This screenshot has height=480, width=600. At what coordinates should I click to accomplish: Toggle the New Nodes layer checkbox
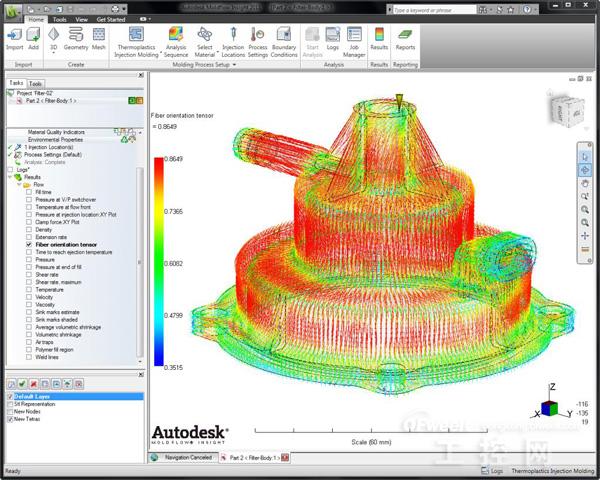8,411
